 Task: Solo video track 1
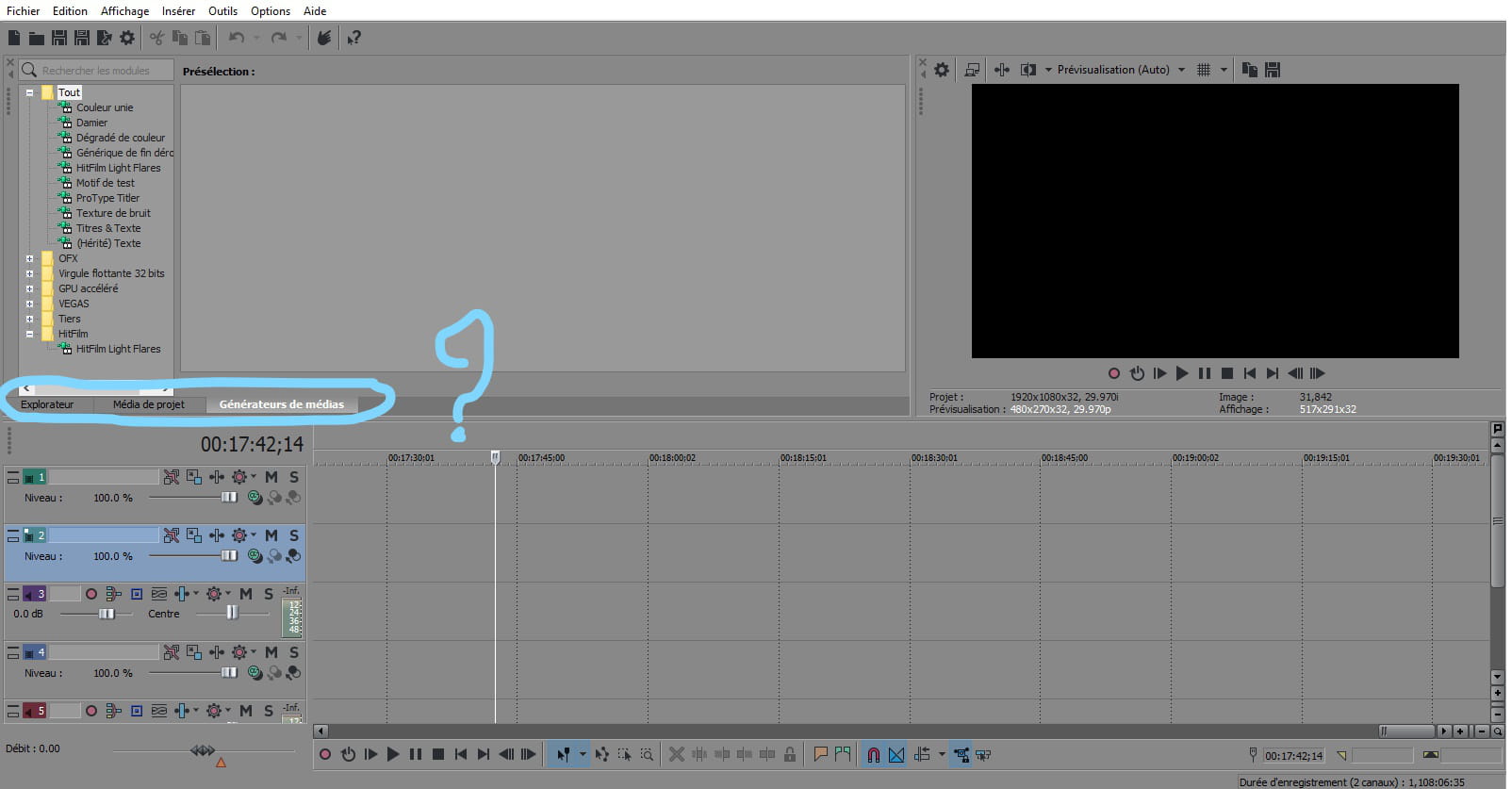click(x=294, y=477)
